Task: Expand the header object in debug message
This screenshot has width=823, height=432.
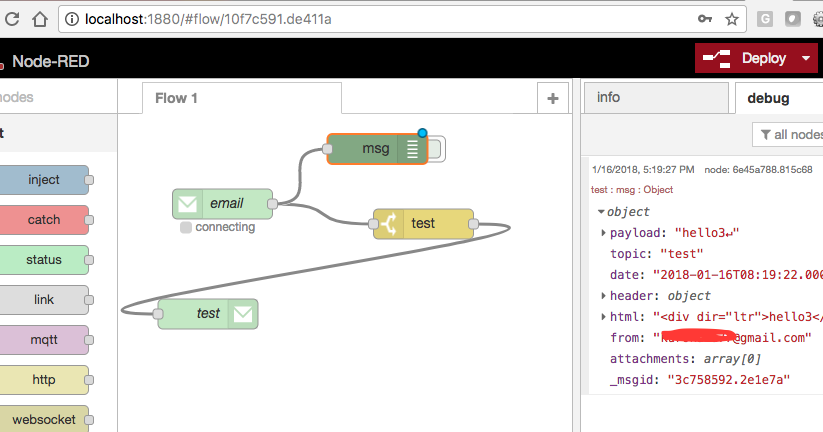Action: pyautogui.click(x=603, y=296)
